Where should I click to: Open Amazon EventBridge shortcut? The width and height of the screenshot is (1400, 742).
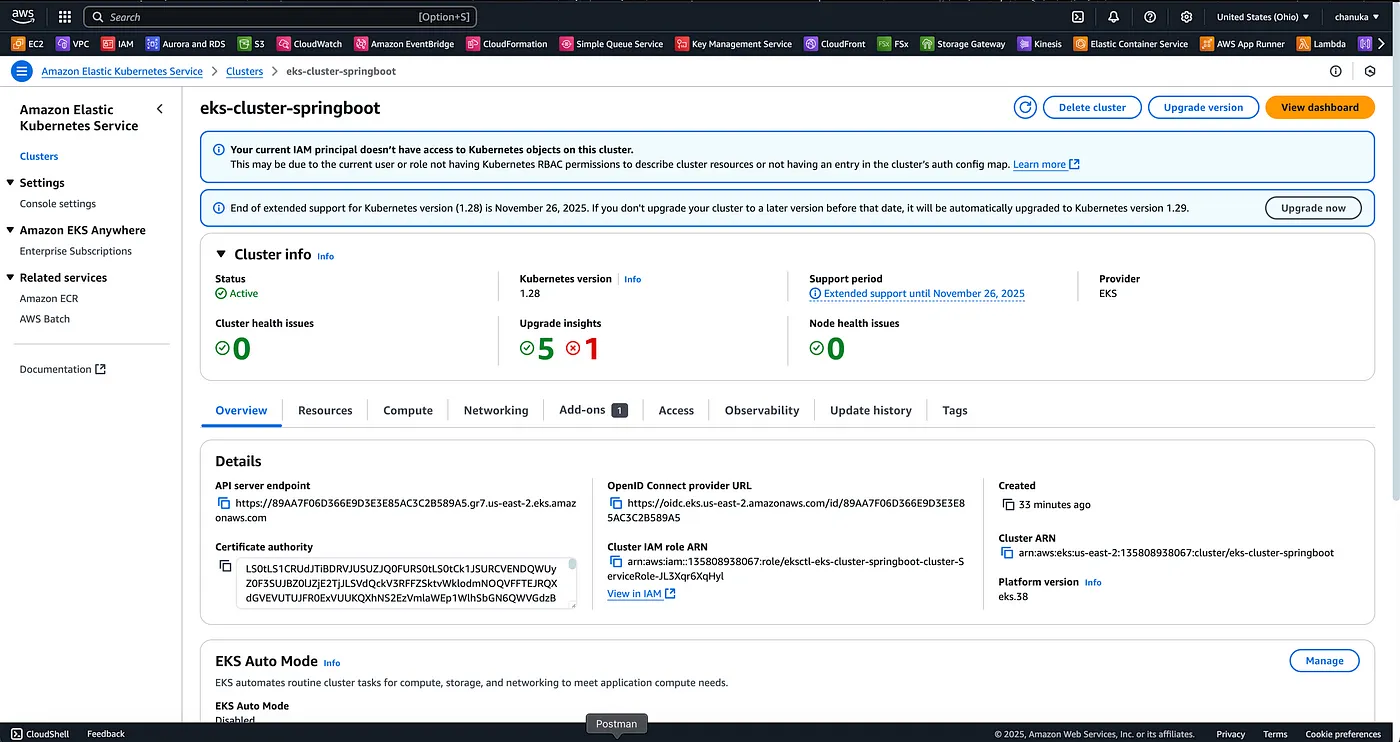pyautogui.click(x=403, y=44)
